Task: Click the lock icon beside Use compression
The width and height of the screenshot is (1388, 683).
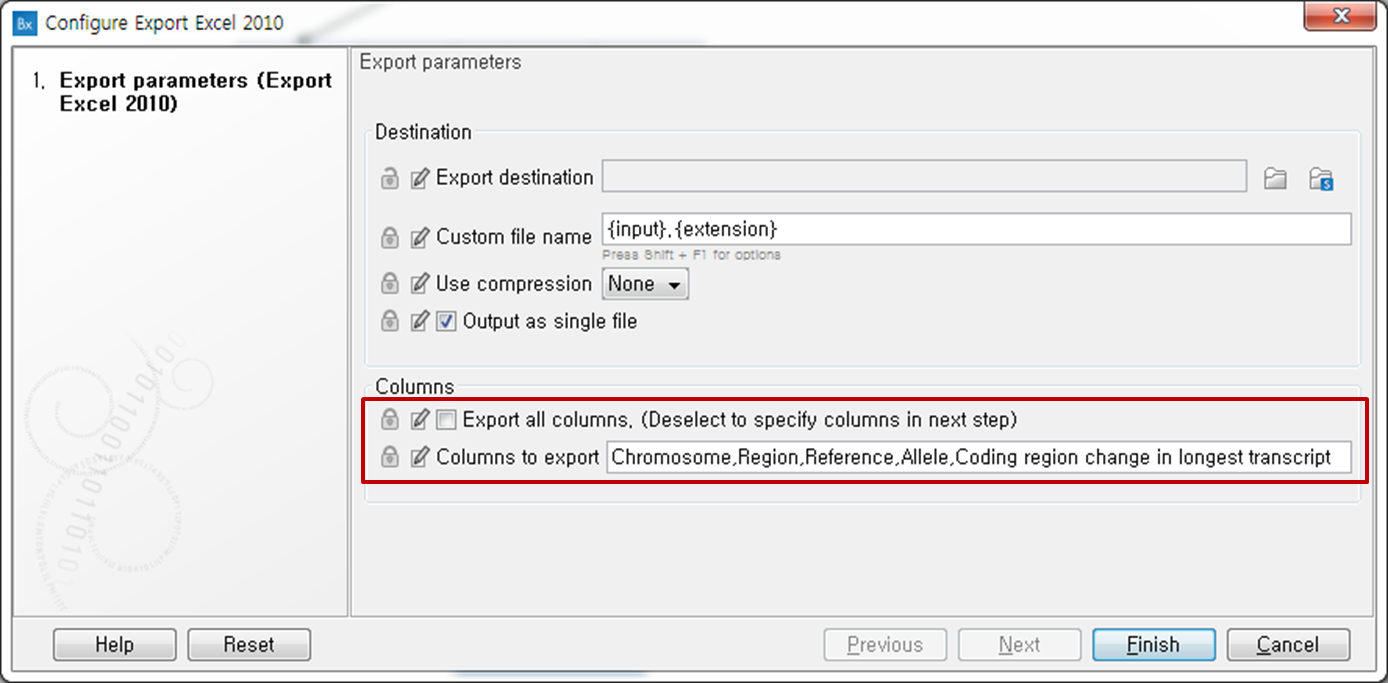Action: [390, 284]
